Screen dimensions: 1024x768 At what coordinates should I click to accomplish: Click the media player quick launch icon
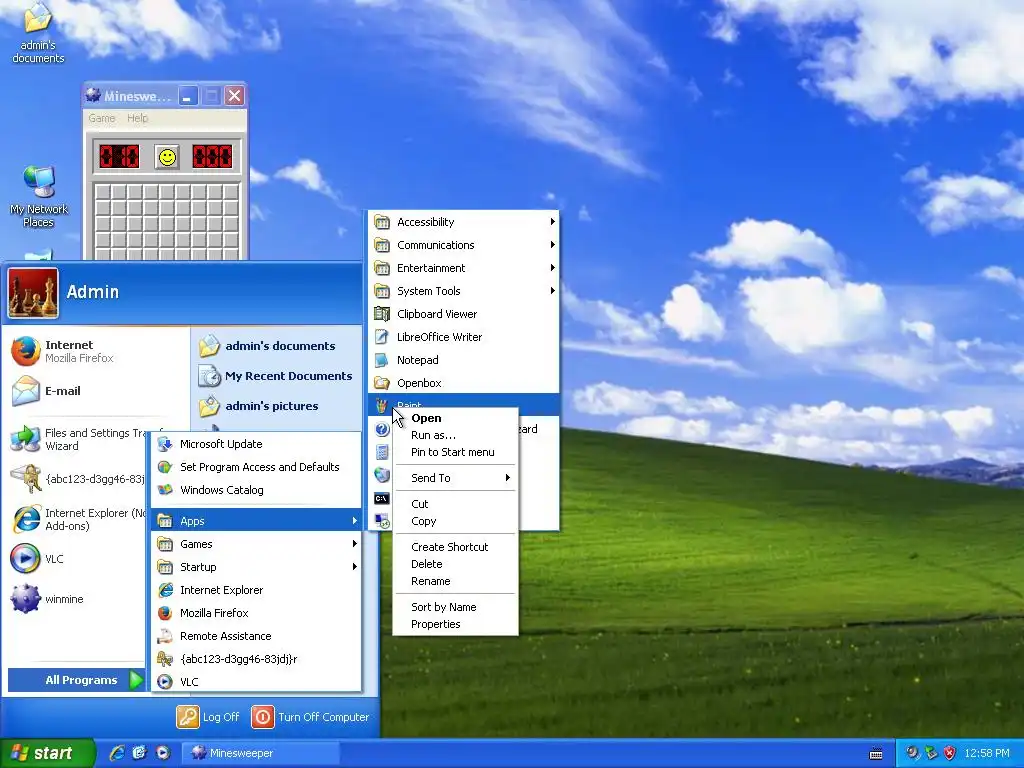pos(163,753)
